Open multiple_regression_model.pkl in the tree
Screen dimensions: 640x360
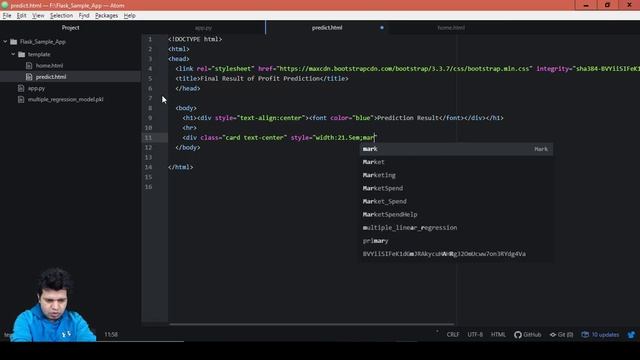[65, 99]
